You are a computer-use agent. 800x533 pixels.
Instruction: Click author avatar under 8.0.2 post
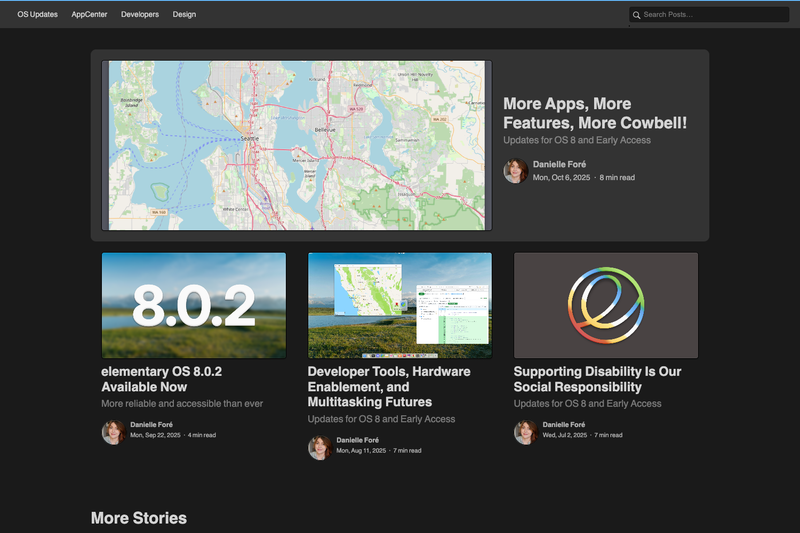(x=113, y=432)
